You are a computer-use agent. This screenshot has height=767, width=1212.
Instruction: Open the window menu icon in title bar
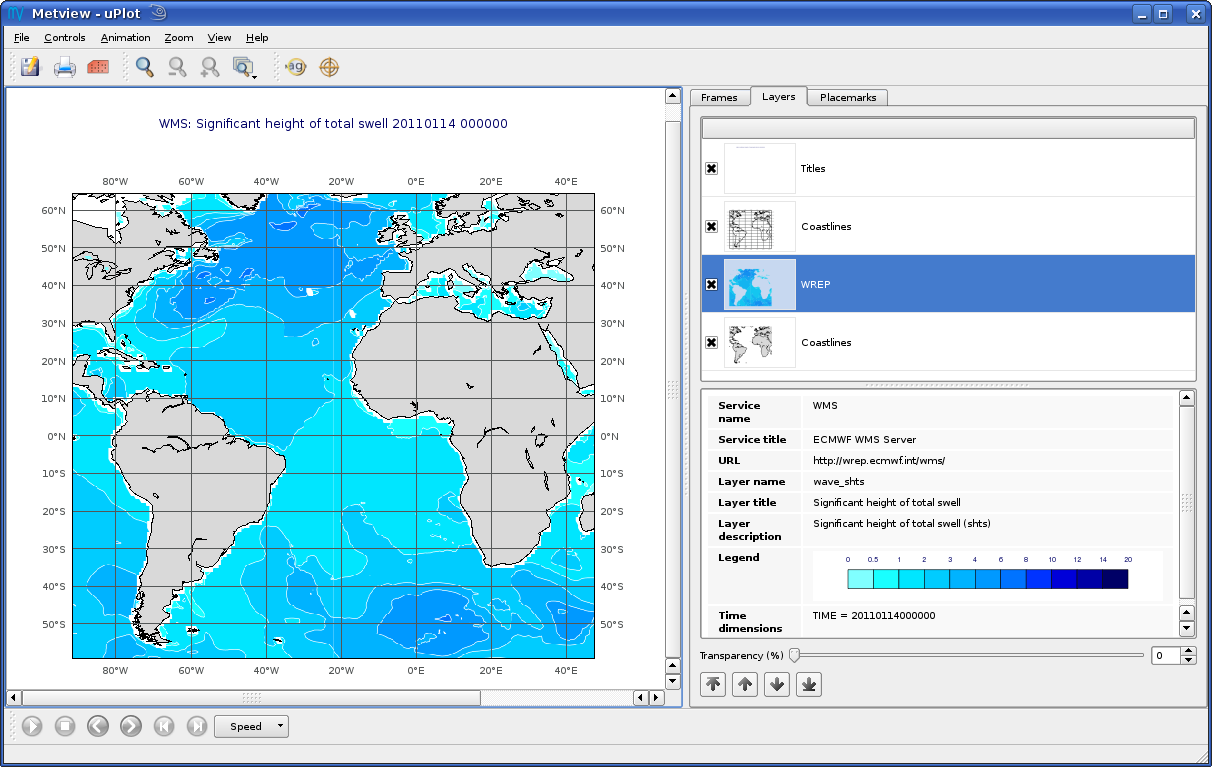pyautogui.click(x=16, y=13)
